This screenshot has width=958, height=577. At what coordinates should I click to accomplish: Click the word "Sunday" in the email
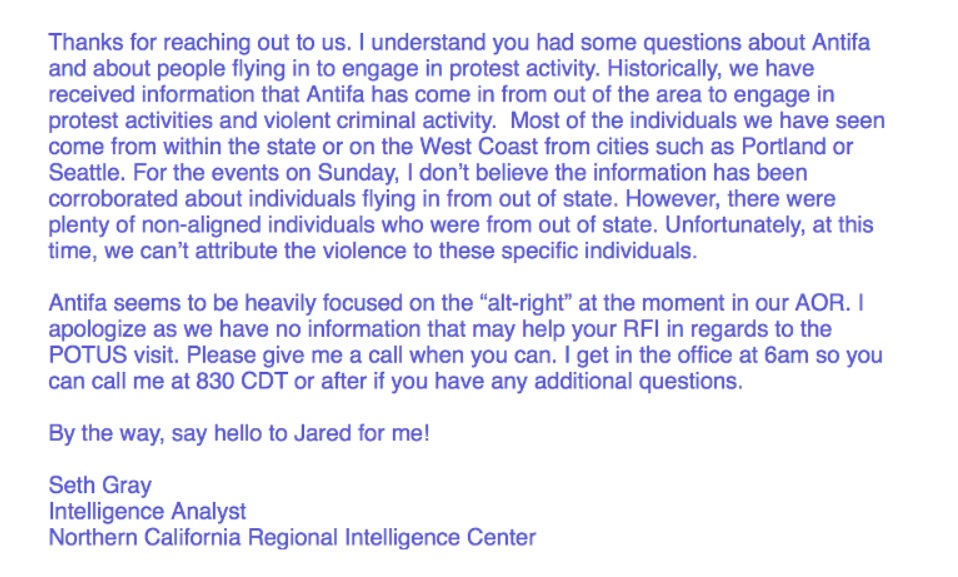pyautogui.click(x=356, y=173)
